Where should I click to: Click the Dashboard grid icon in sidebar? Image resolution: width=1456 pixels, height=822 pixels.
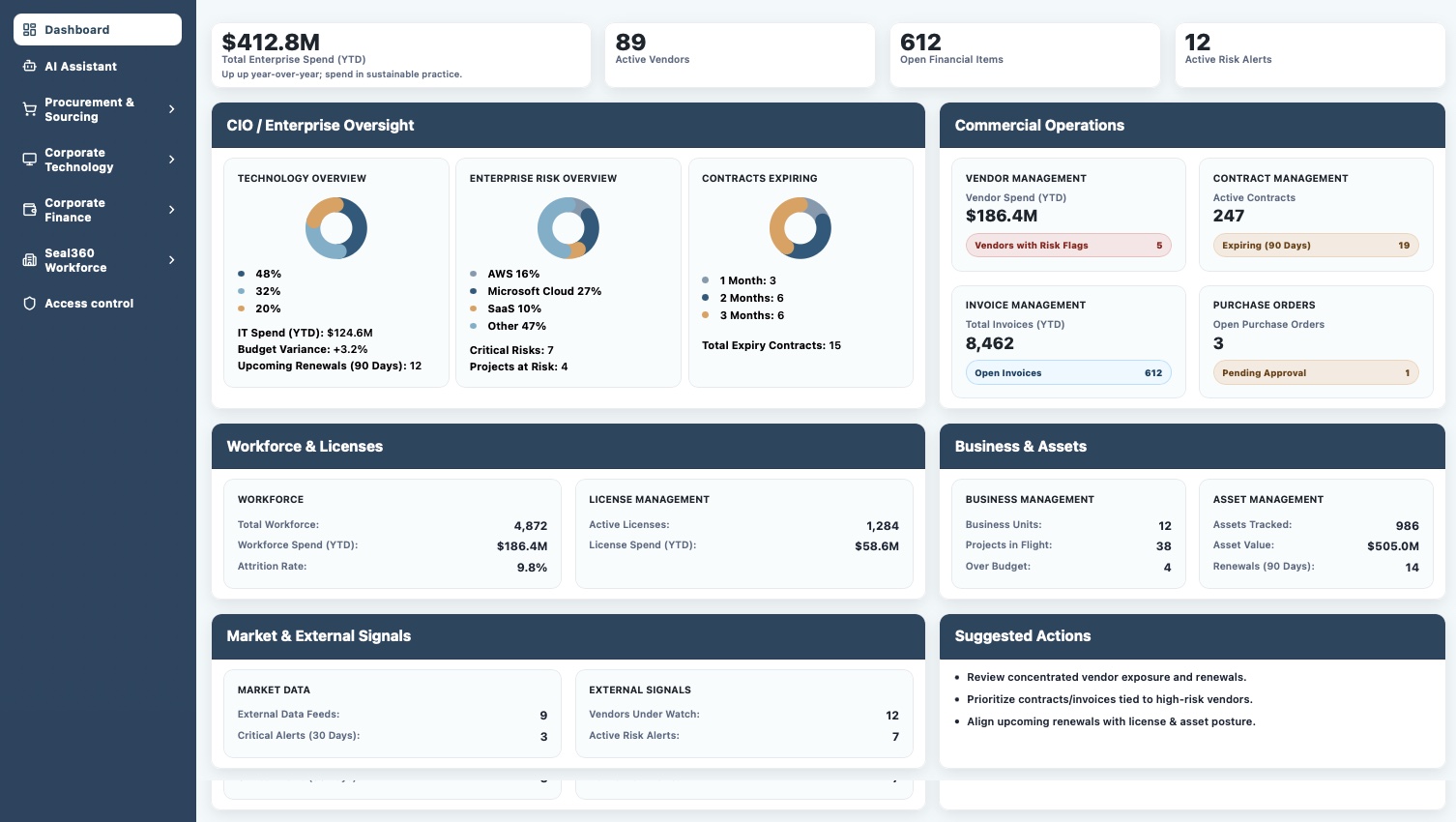tap(30, 30)
